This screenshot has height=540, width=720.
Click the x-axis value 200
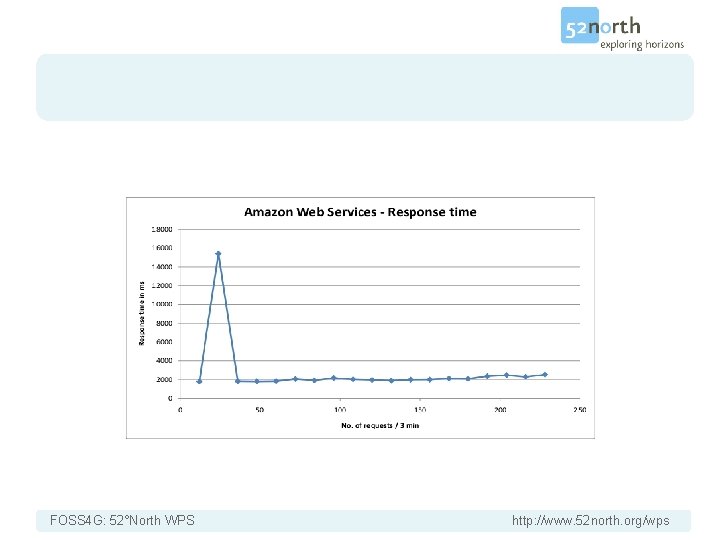tap(500, 410)
